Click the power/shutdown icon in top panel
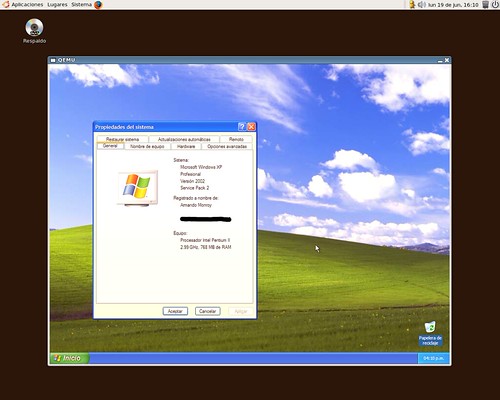500x400 pixels. point(495,5)
